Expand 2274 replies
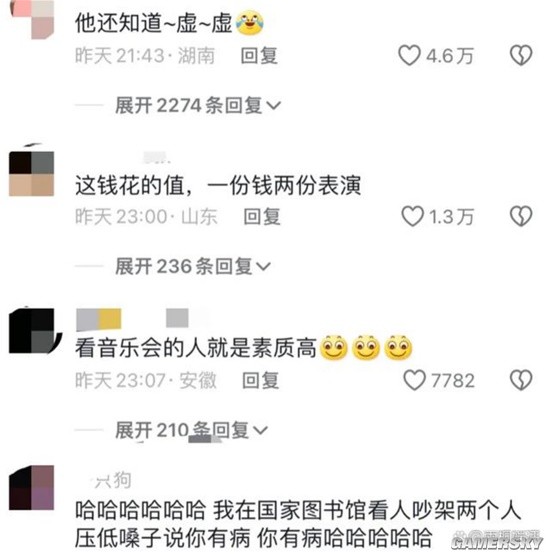The image size is (550, 556). [x=198, y=105]
